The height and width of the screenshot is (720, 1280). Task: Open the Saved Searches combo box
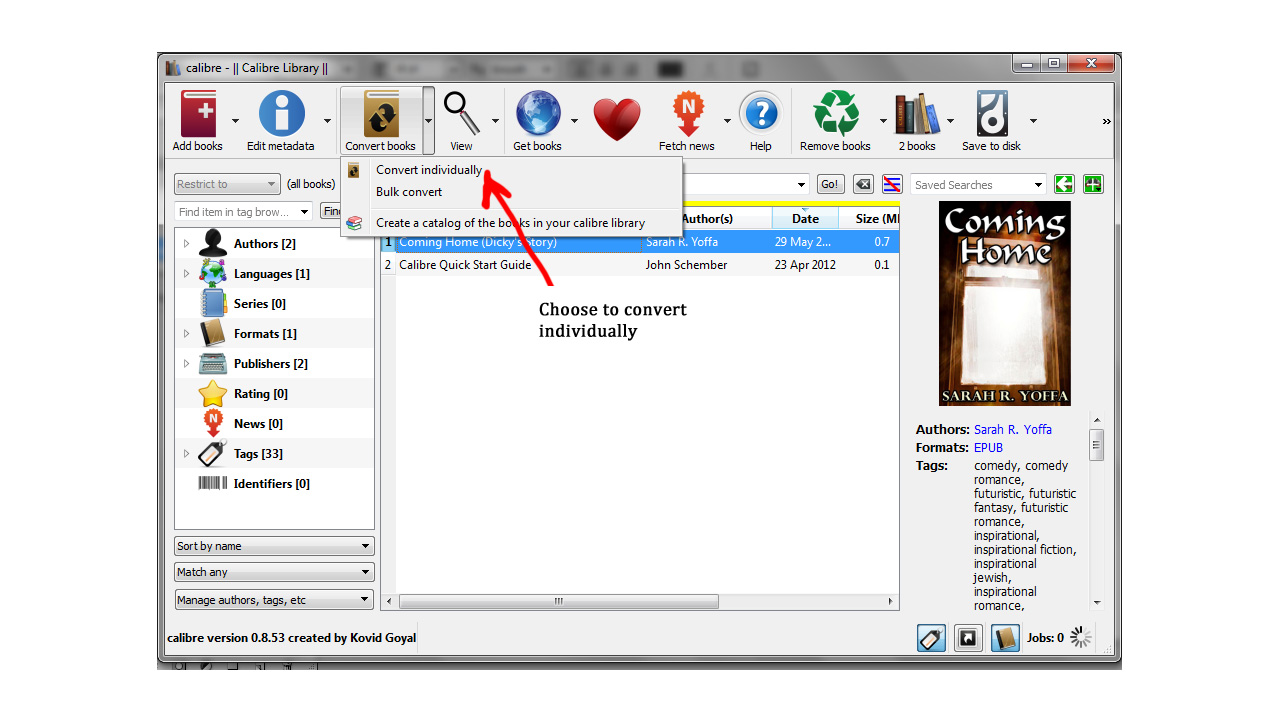pos(979,184)
